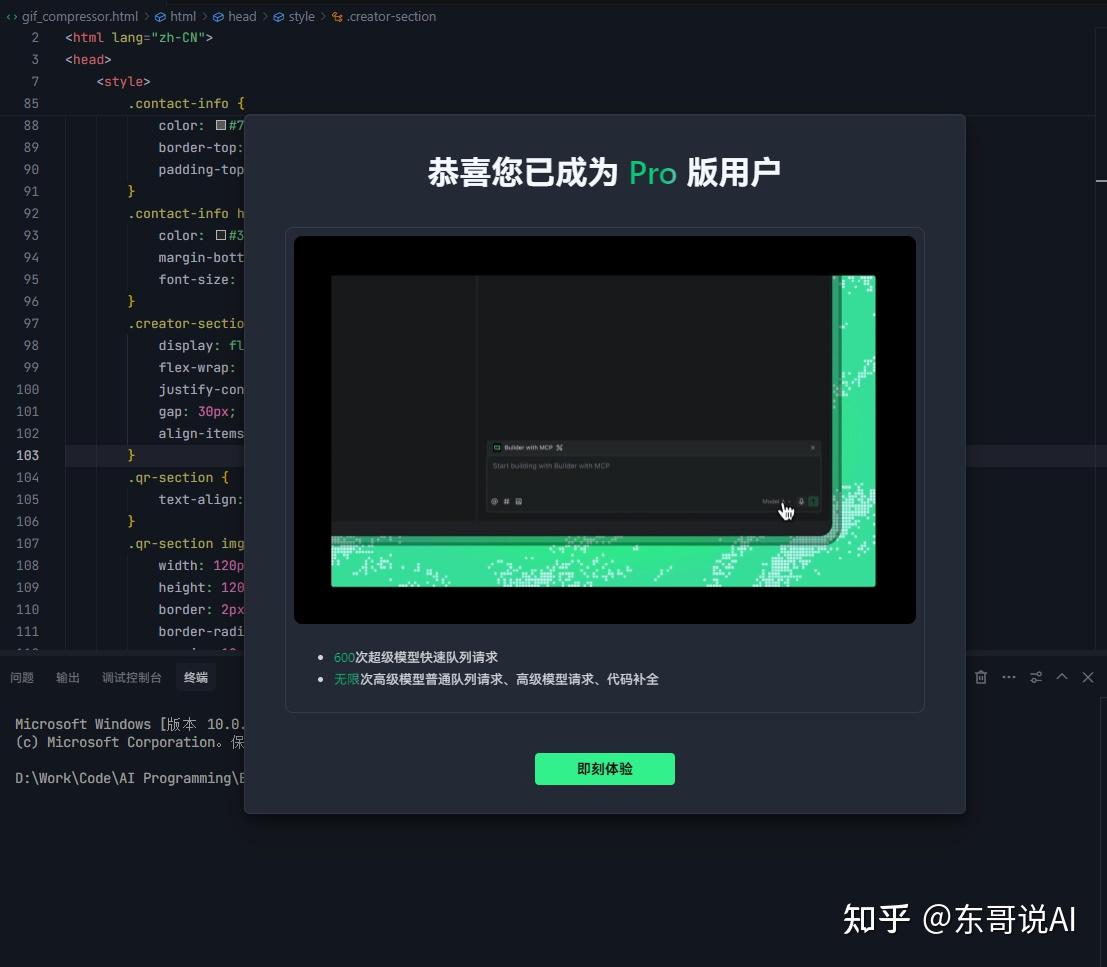The height and width of the screenshot is (967, 1107).
Task: Click the launch profile sliders icon
Action: (x=1036, y=677)
